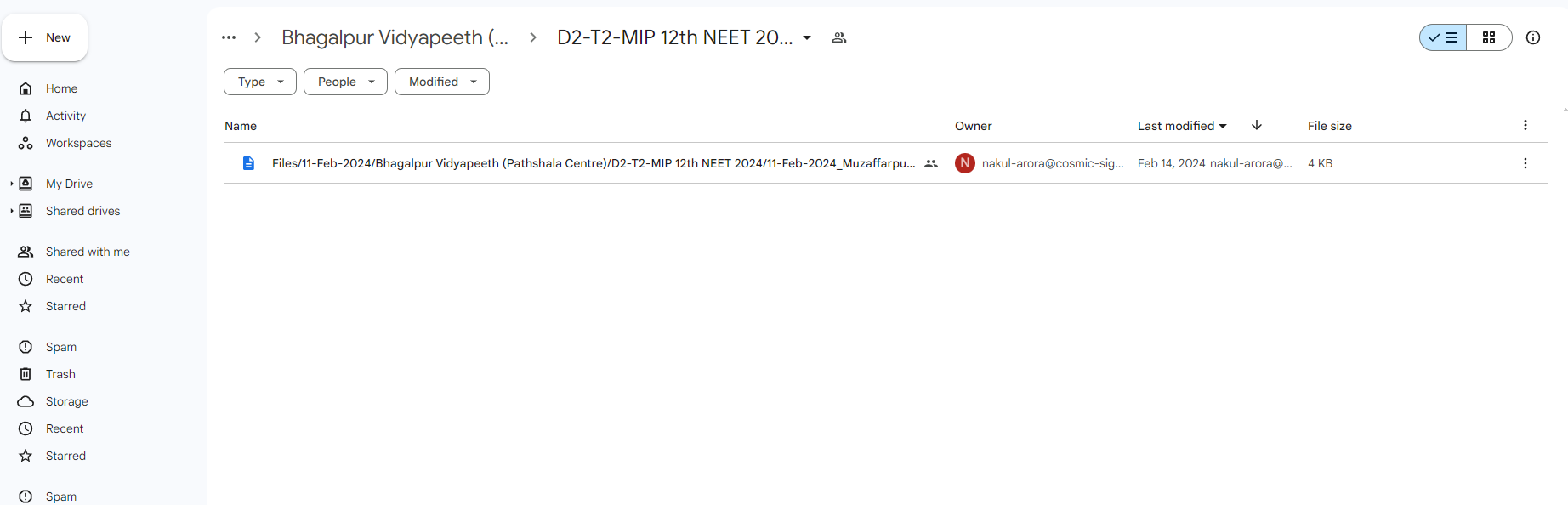Click the second Starred item, the one below Storage
The width and height of the screenshot is (1568, 505).
65,456
